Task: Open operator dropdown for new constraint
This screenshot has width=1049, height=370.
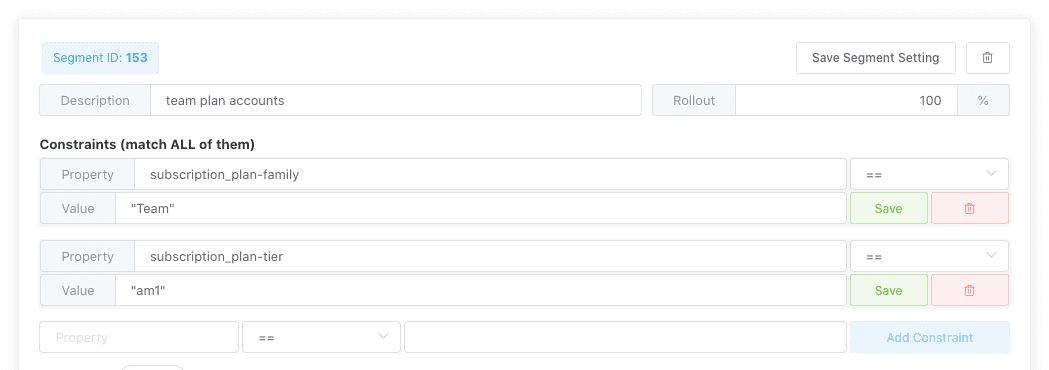Action: click(321, 337)
